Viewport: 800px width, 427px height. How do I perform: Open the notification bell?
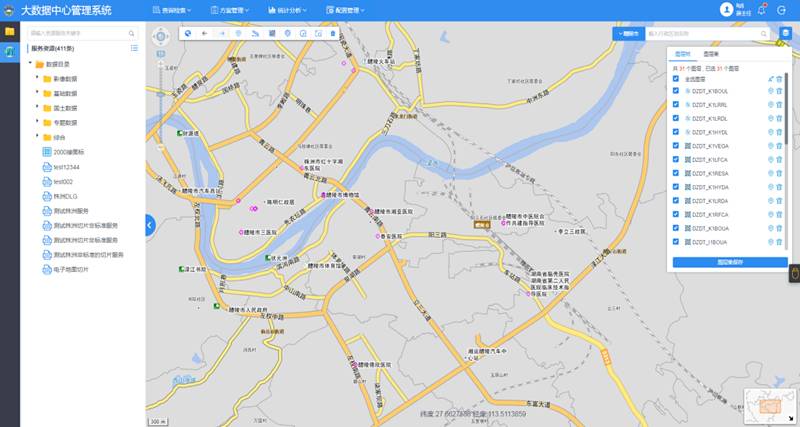point(762,10)
